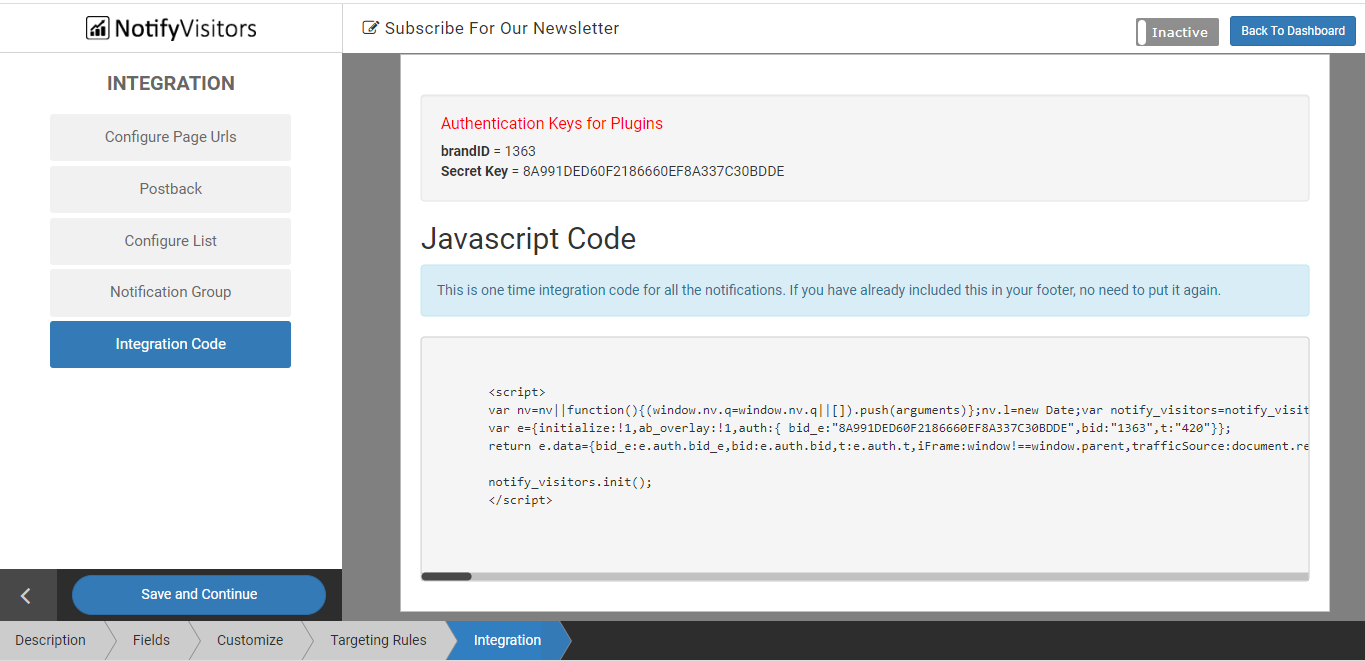Click the 'var nv=nv||function' code line
1365x661 pixels.
pyautogui.click(x=898, y=410)
